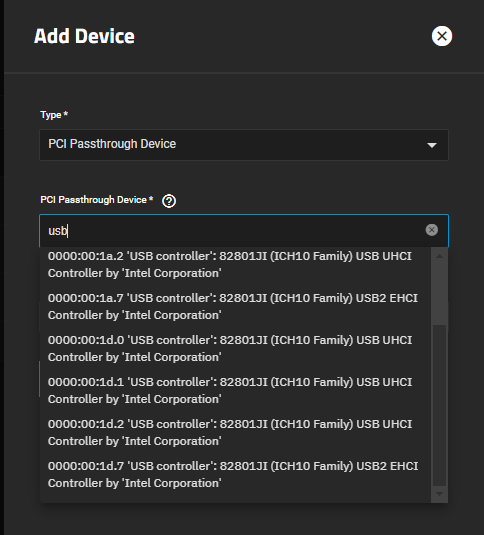Image resolution: width=484 pixels, height=535 pixels.
Task: Select device 0000:00:1a.2 USB UHCI Controller
Action: coord(235,264)
